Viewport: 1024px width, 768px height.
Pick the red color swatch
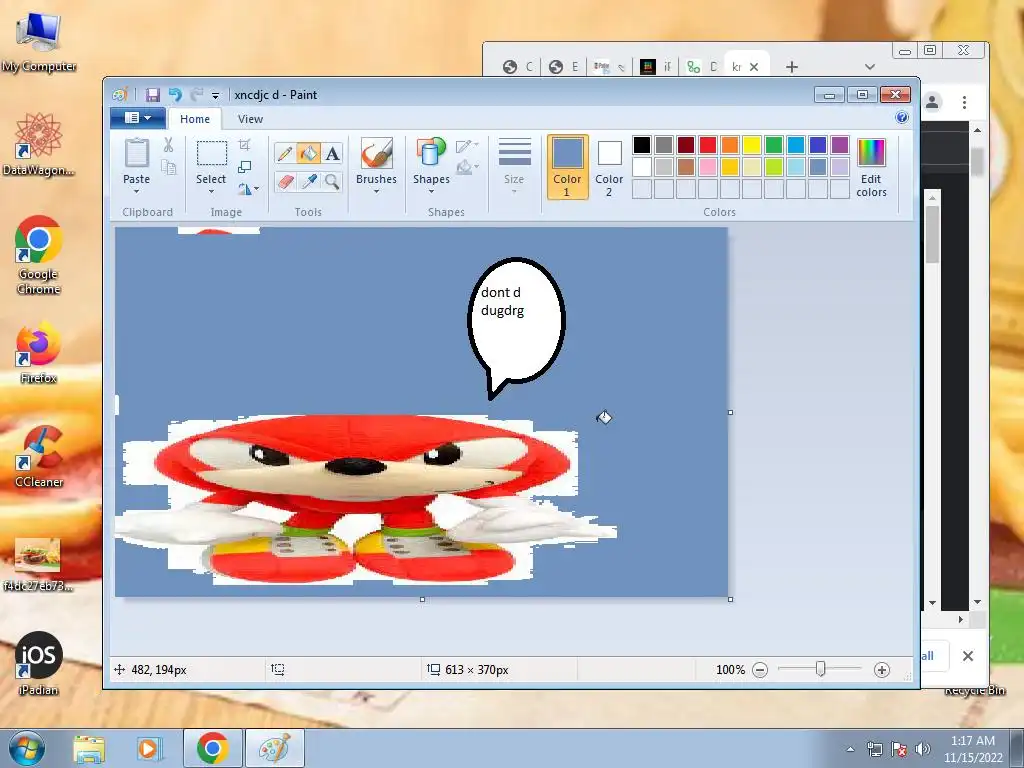pos(707,145)
